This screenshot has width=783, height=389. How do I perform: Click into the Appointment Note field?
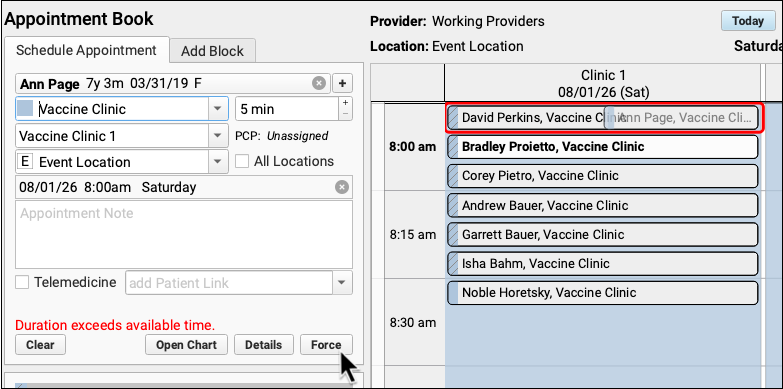(184, 235)
